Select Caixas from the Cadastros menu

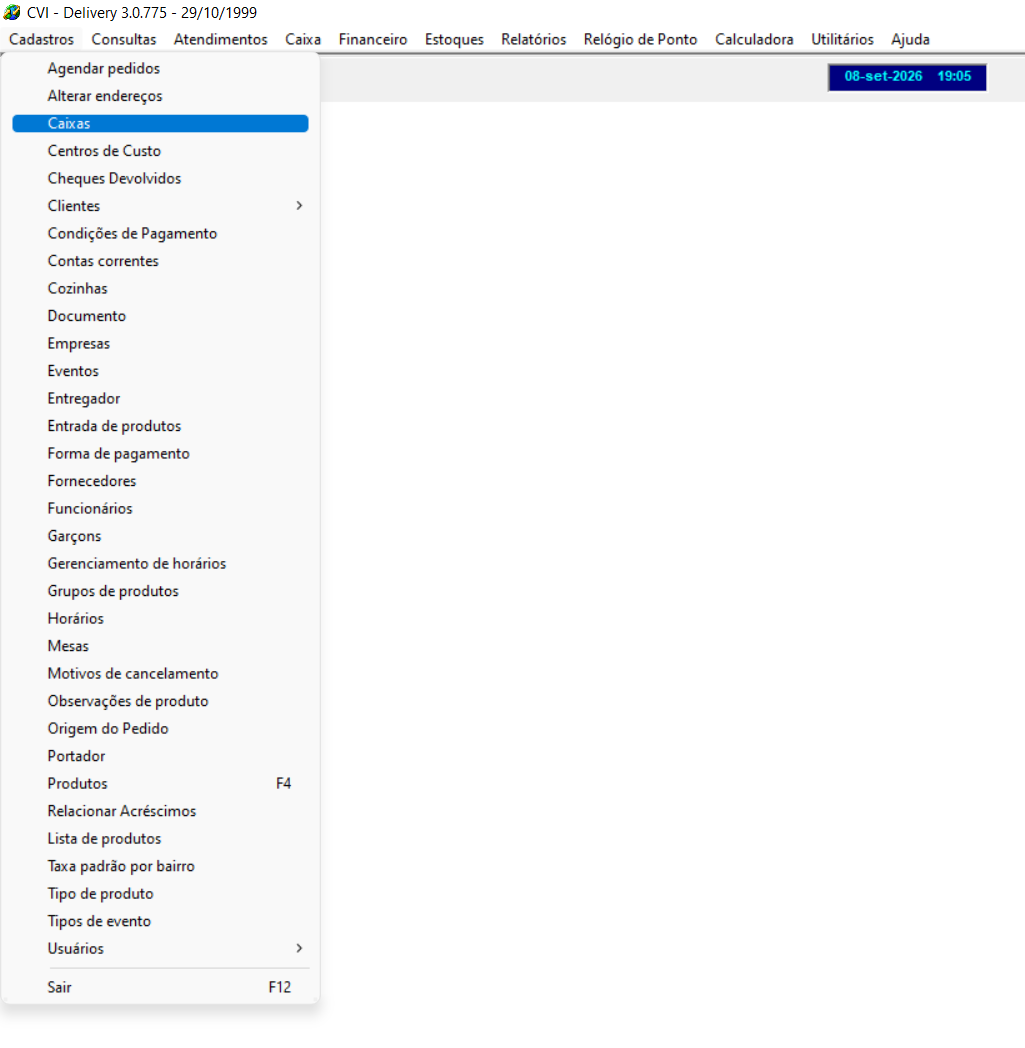coord(160,124)
